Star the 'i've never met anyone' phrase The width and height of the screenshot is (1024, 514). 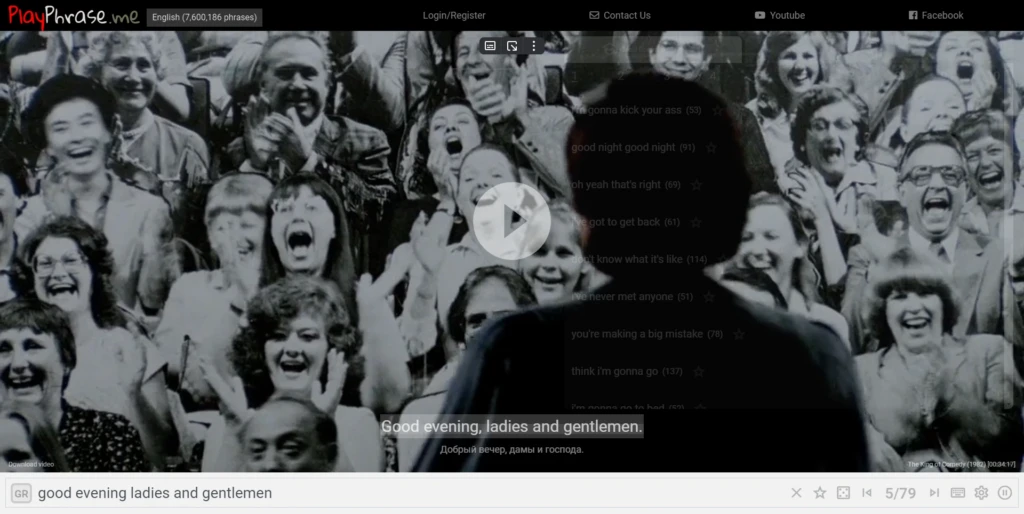(709, 297)
